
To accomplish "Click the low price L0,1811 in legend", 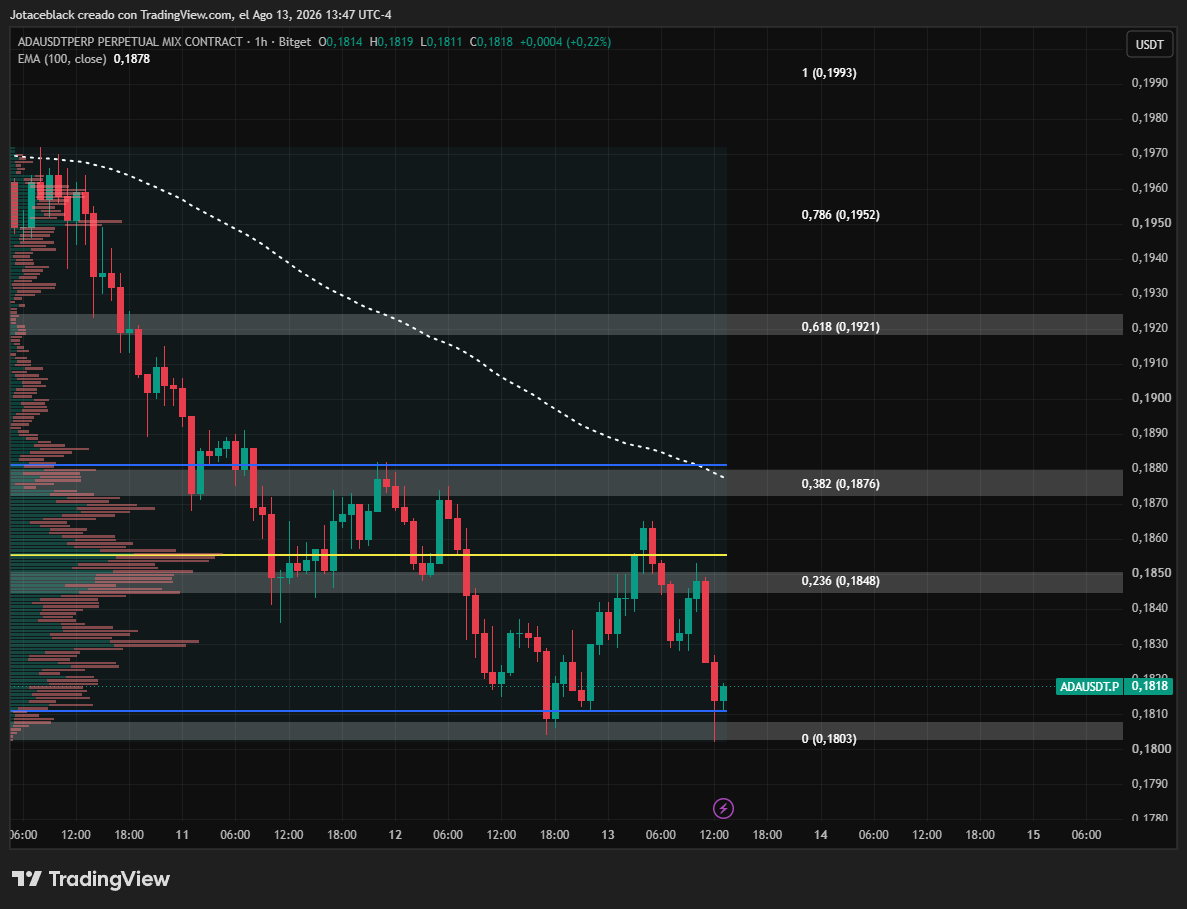I will tap(441, 42).
